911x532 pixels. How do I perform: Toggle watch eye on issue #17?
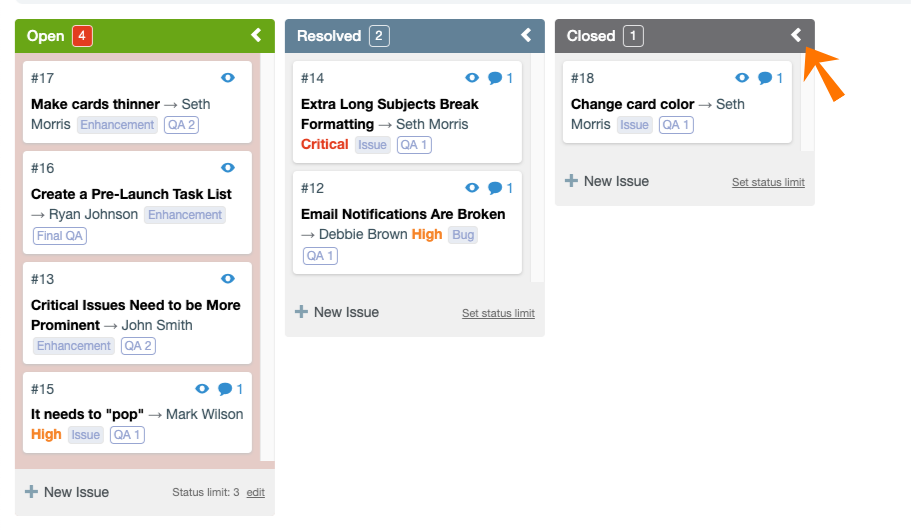tap(228, 78)
